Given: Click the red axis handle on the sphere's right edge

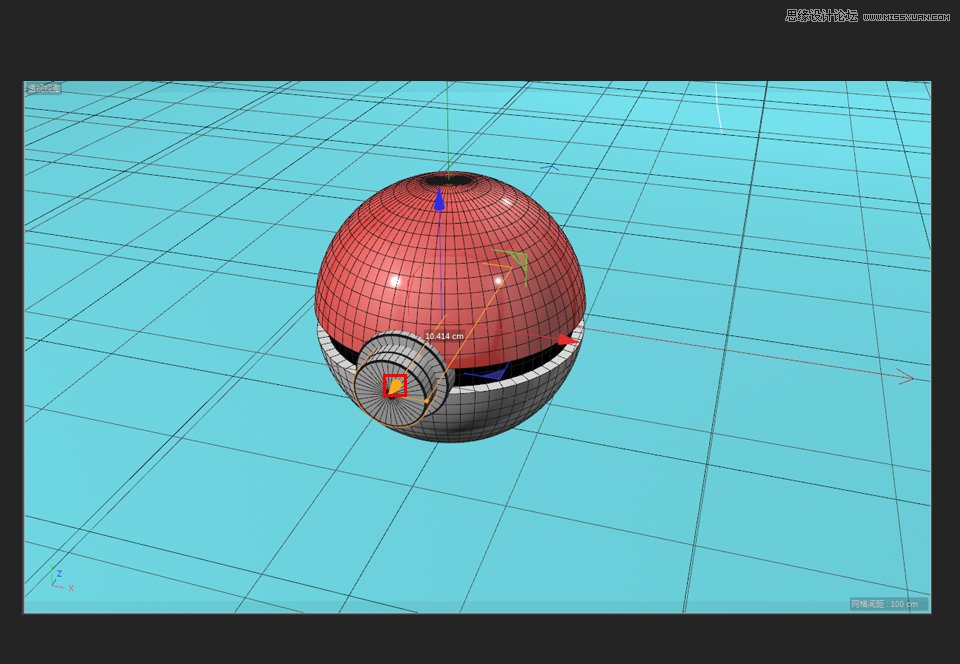Looking at the screenshot, I should [566, 340].
